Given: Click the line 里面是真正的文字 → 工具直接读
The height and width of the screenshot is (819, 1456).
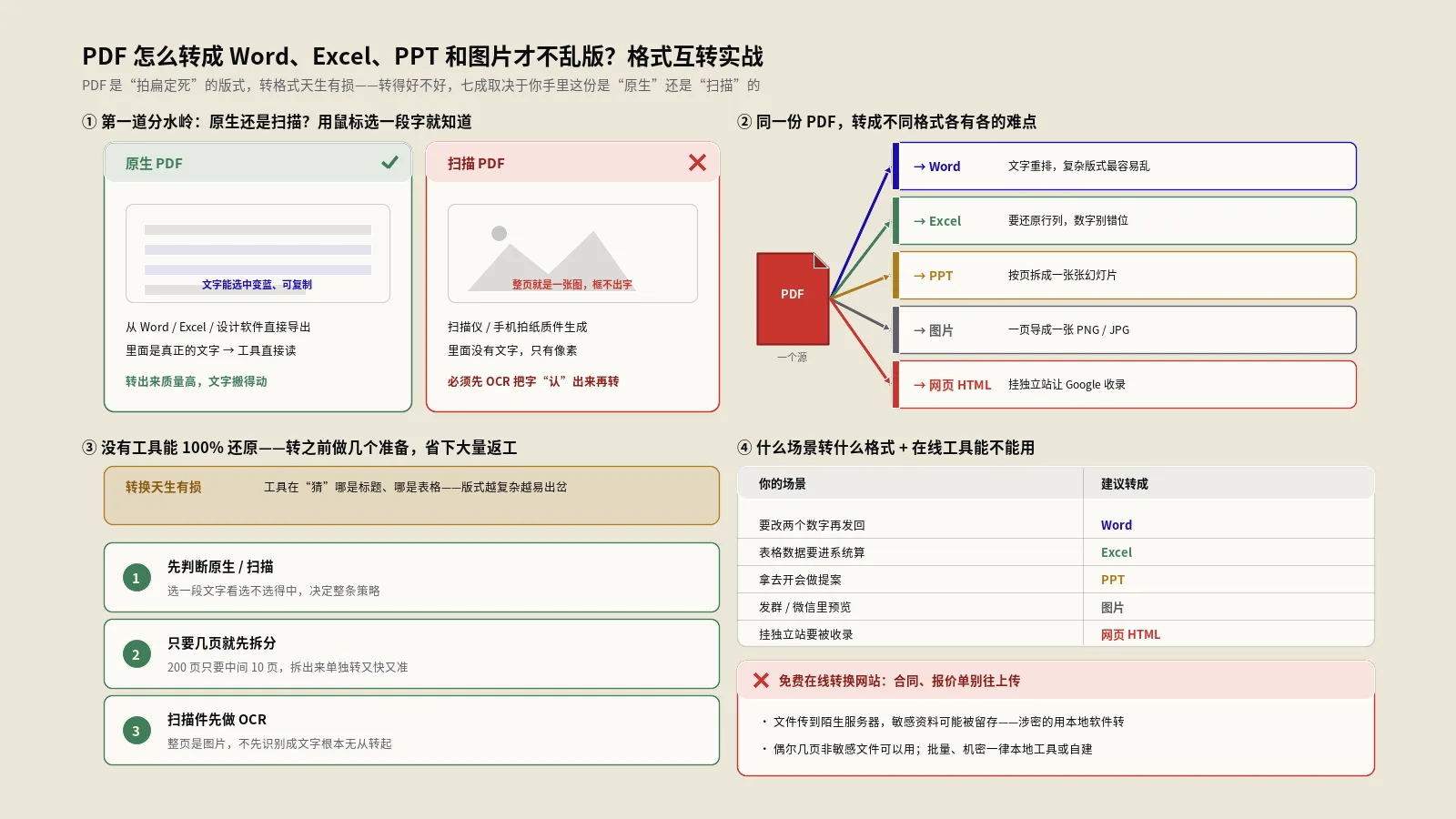Looking at the screenshot, I should [210, 350].
